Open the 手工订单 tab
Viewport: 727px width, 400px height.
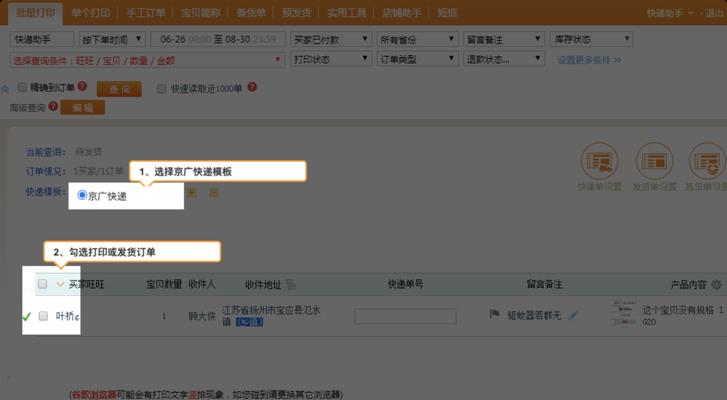coord(146,13)
